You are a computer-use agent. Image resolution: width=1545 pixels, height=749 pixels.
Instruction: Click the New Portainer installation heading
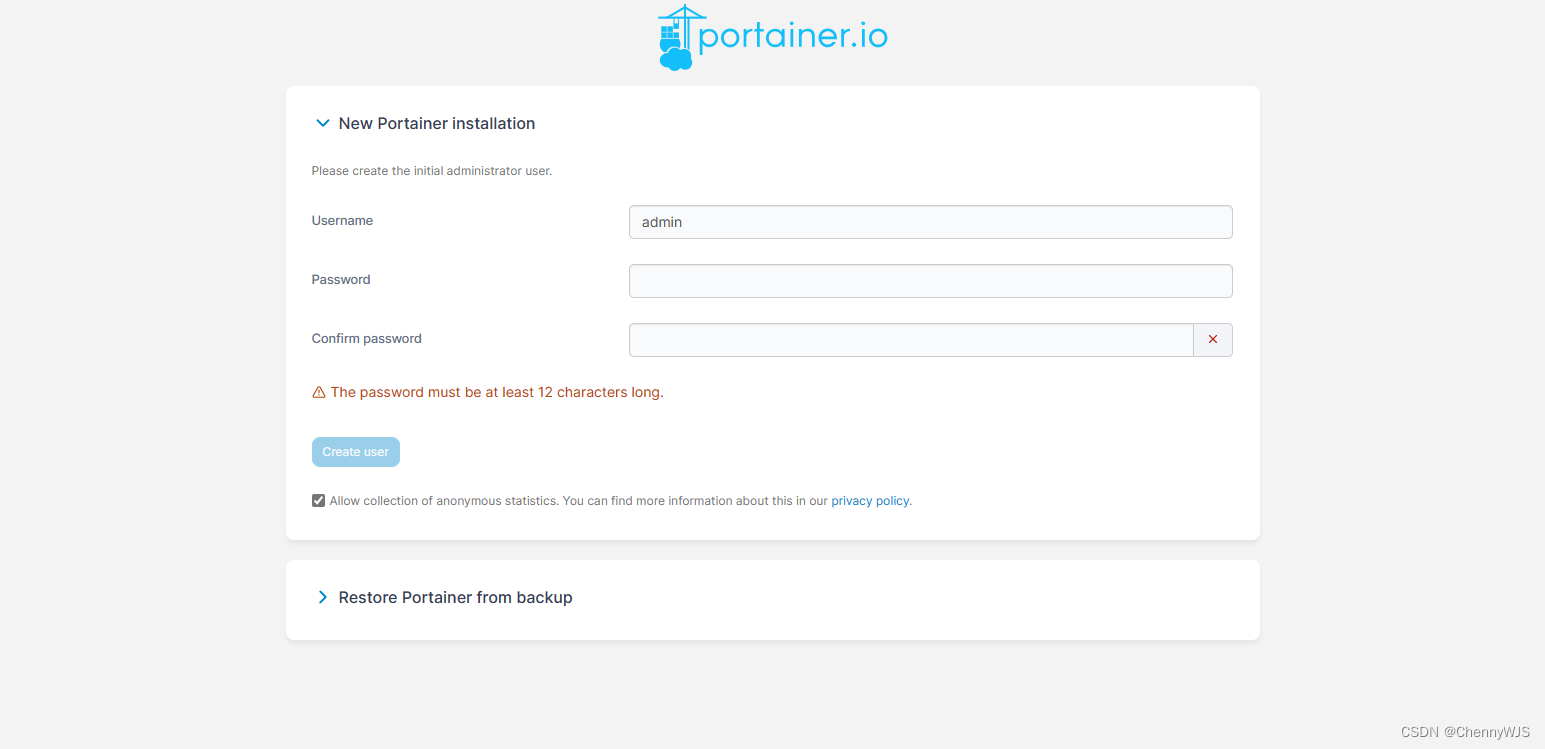coord(437,123)
